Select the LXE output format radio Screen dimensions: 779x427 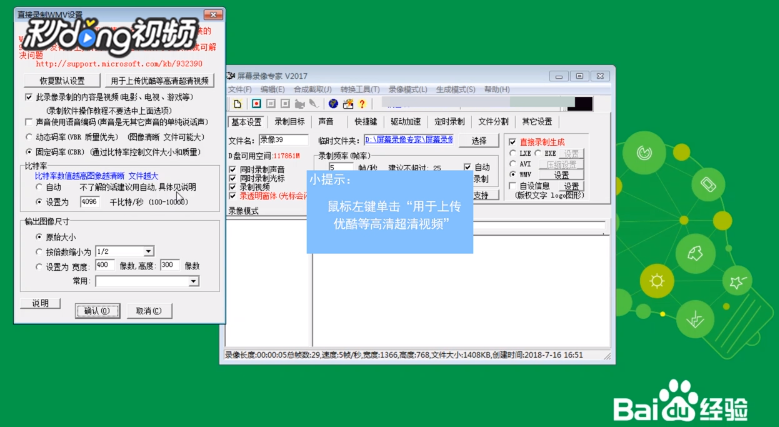(x=513, y=153)
